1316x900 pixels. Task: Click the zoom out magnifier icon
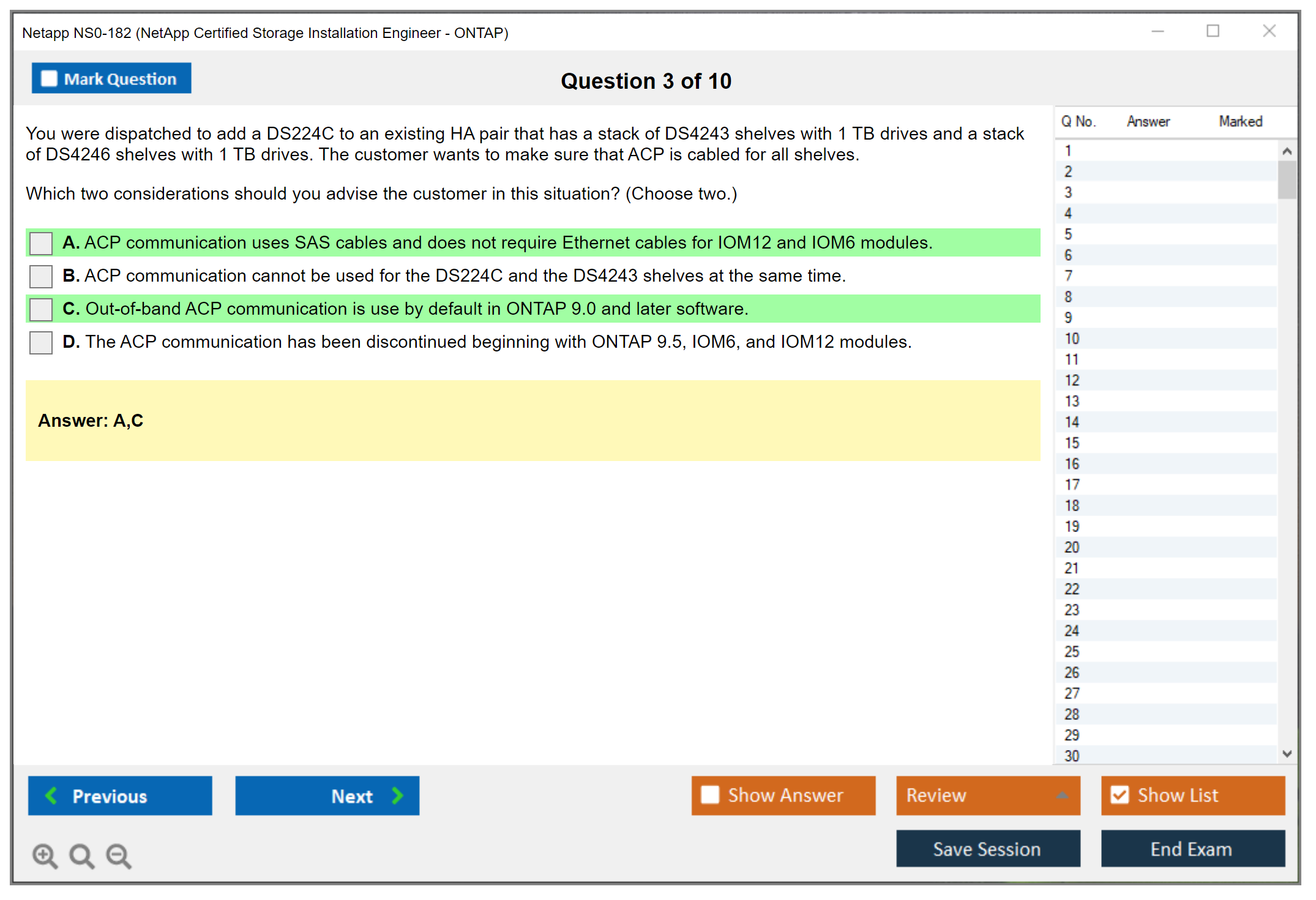coord(119,855)
